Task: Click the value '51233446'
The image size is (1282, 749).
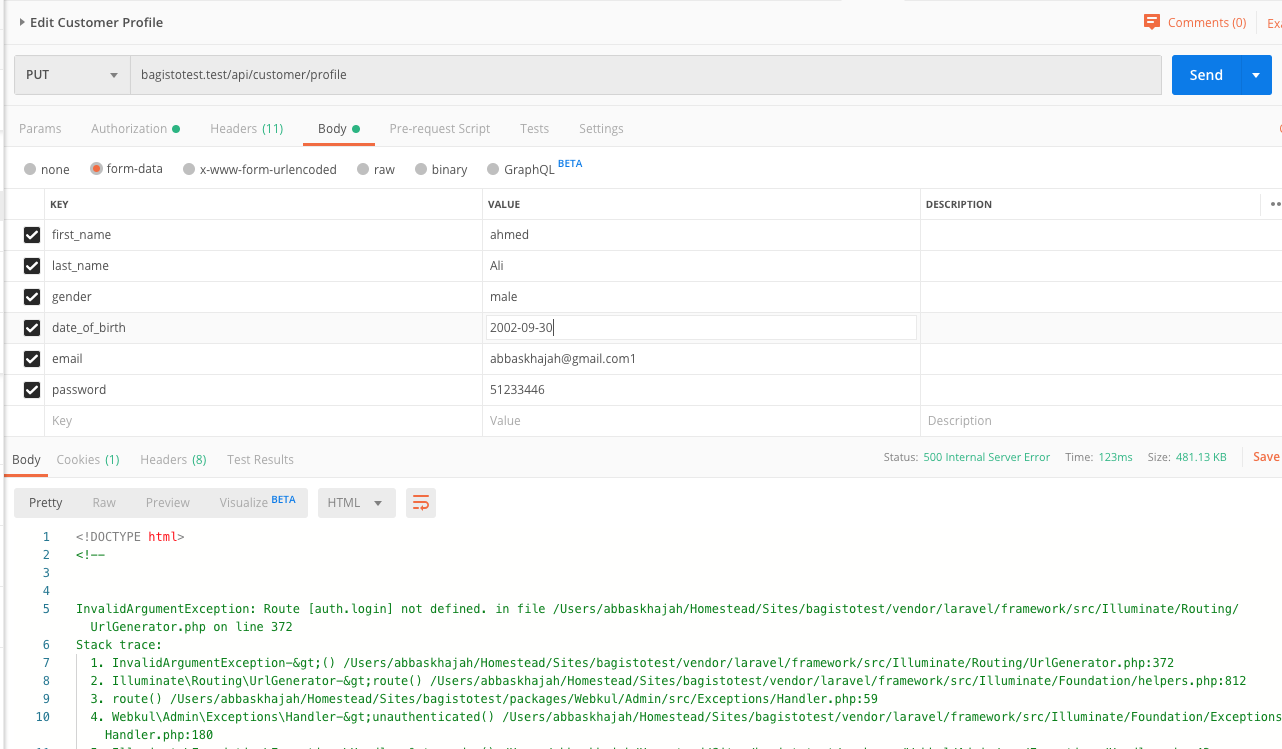Action: pos(517,390)
